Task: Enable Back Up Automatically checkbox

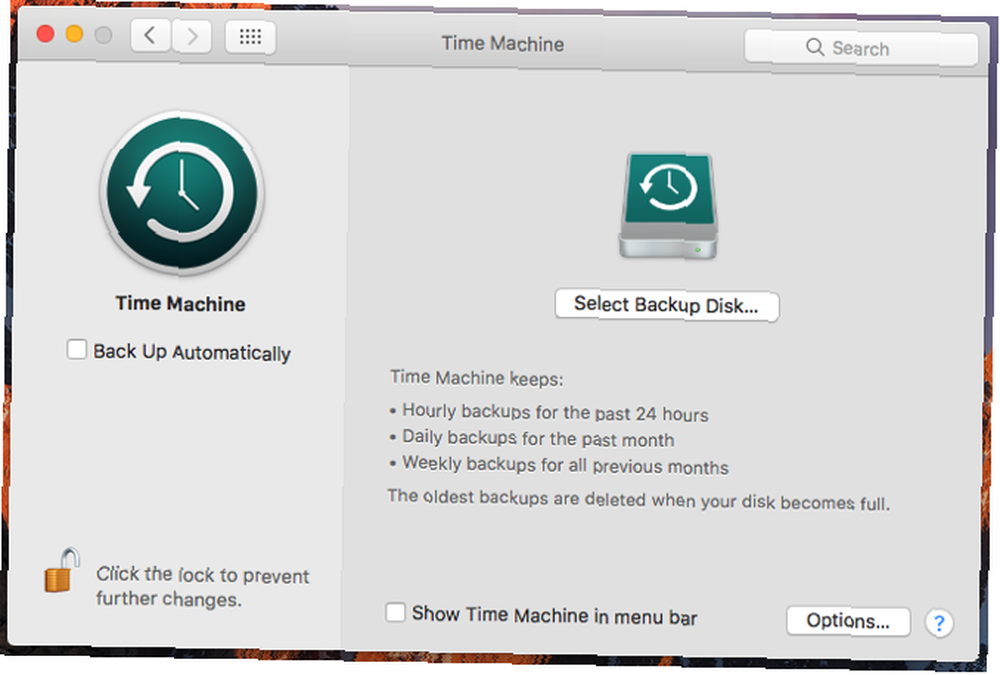Action: (77, 349)
